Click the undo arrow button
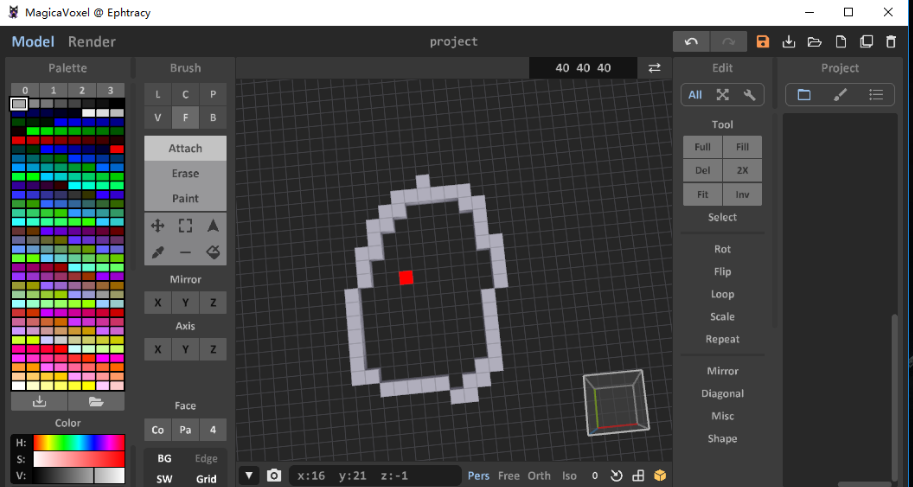 tap(691, 41)
